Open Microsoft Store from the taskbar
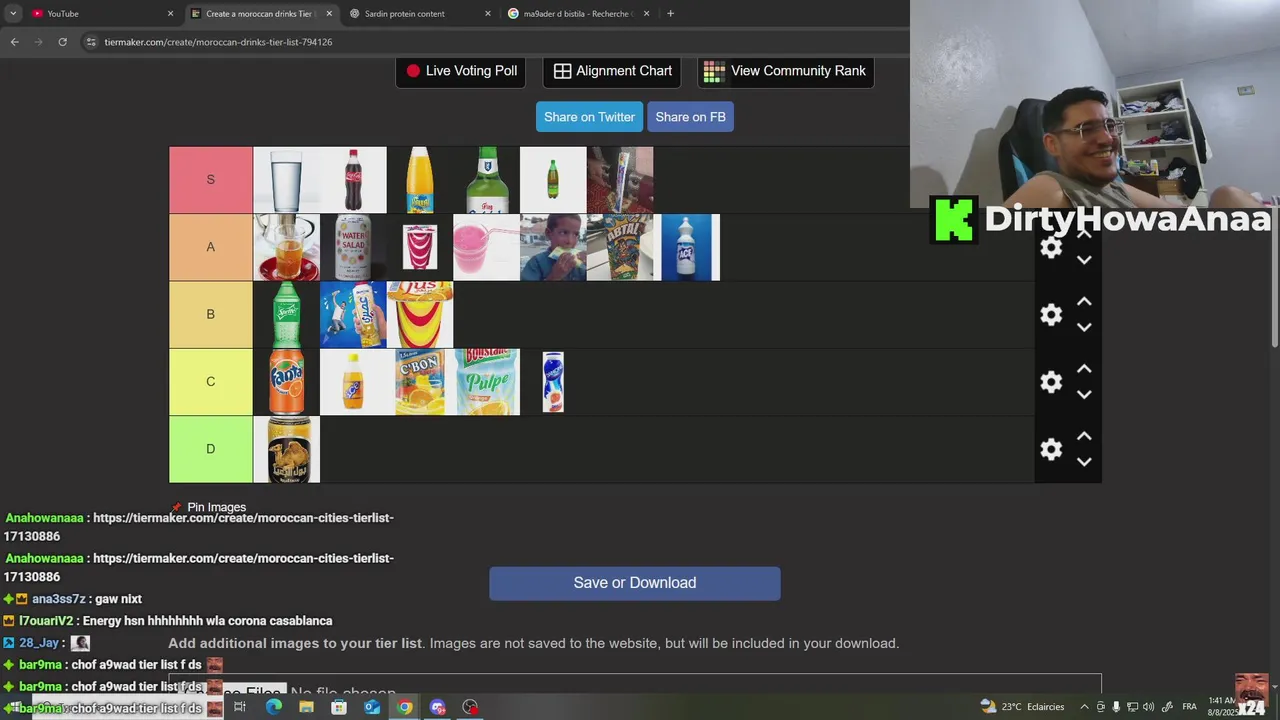Screen dimensions: 1280x720 coord(339,707)
